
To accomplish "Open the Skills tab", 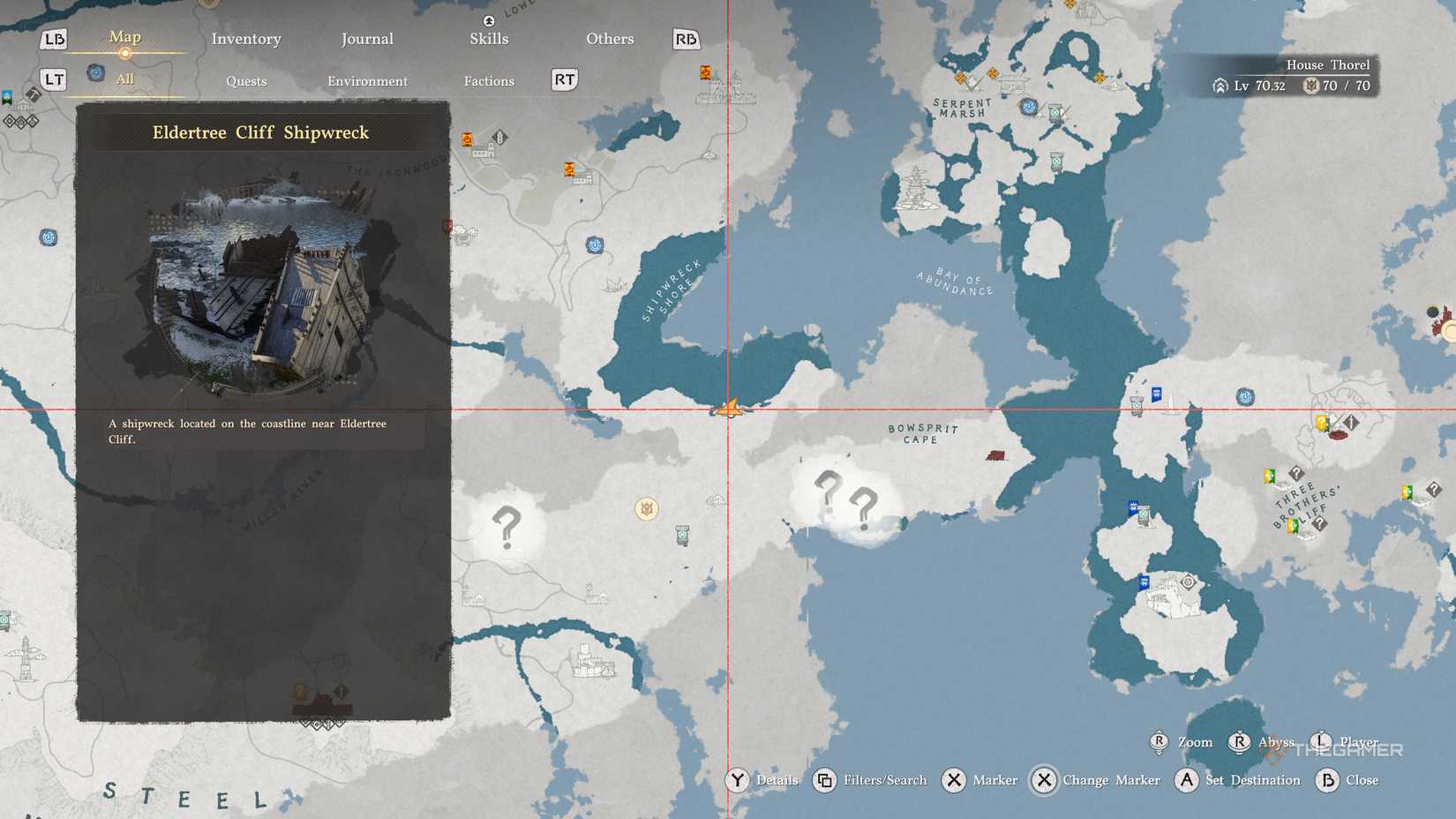I will (489, 39).
